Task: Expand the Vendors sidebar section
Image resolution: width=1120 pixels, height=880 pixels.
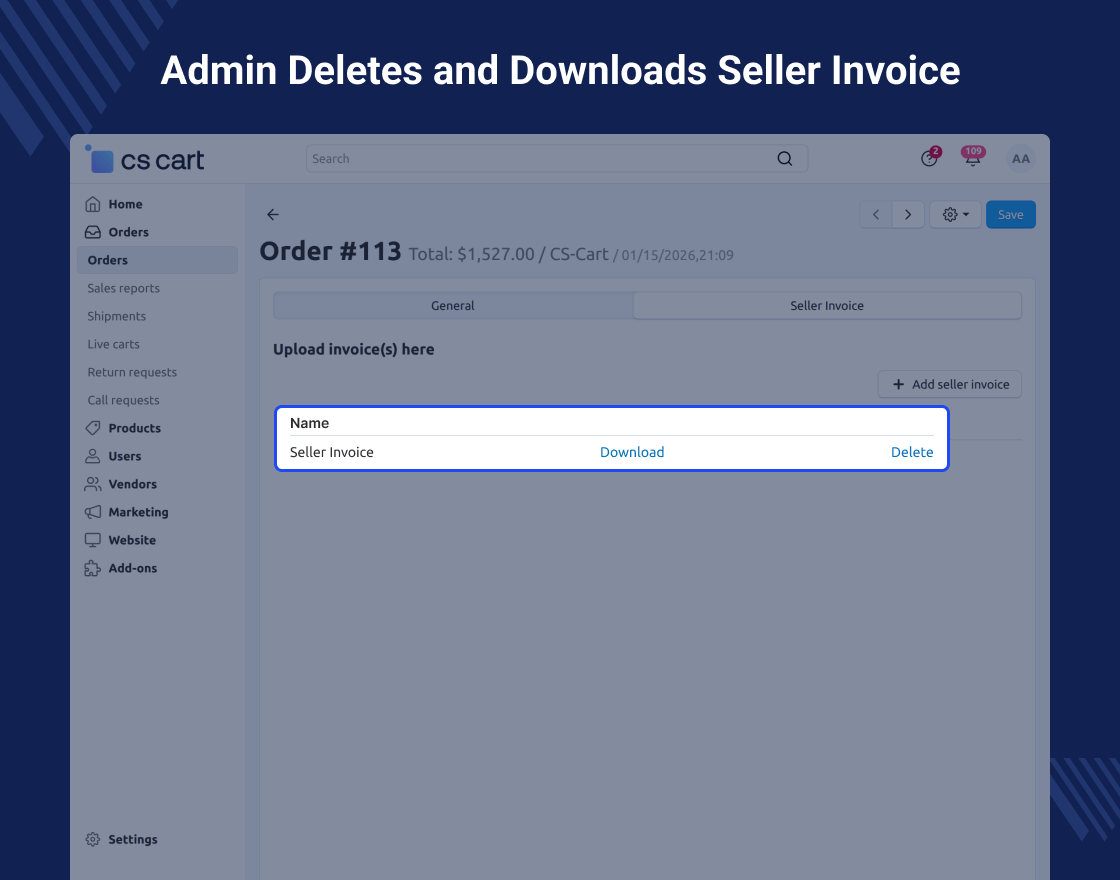Action: 132,484
